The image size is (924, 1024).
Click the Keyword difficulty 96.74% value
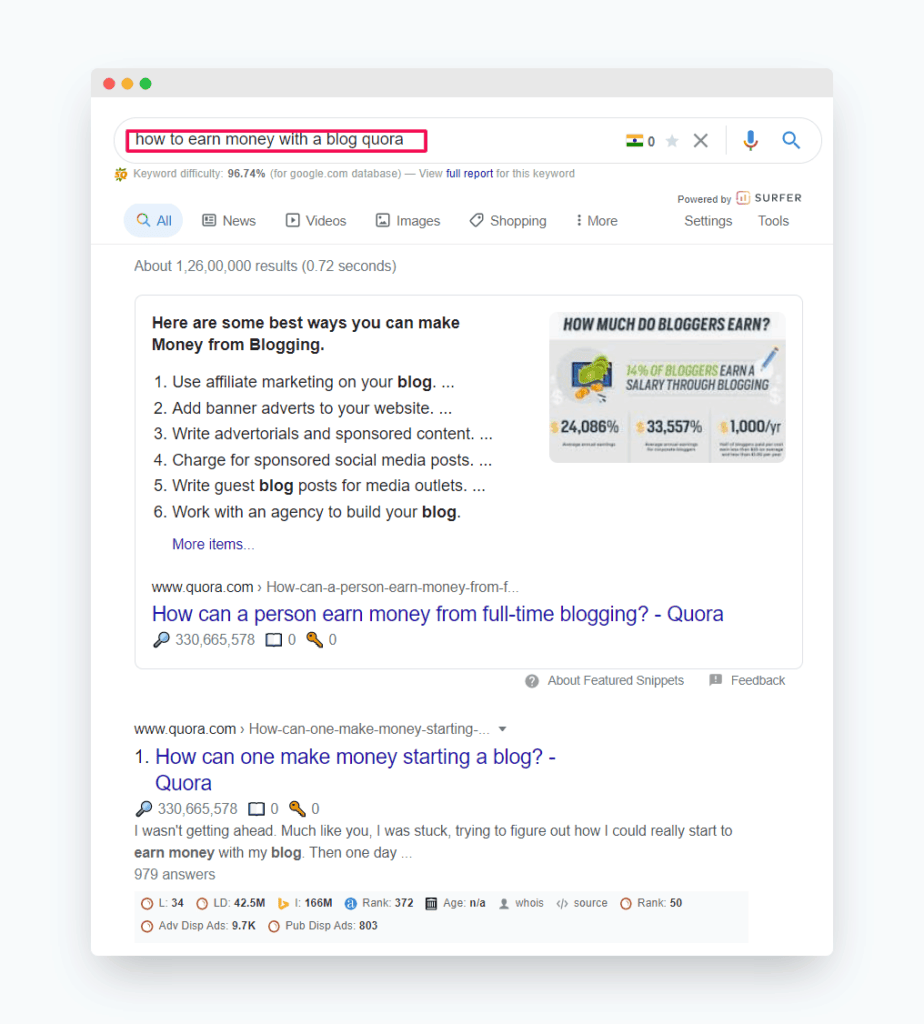click(246, 174)
